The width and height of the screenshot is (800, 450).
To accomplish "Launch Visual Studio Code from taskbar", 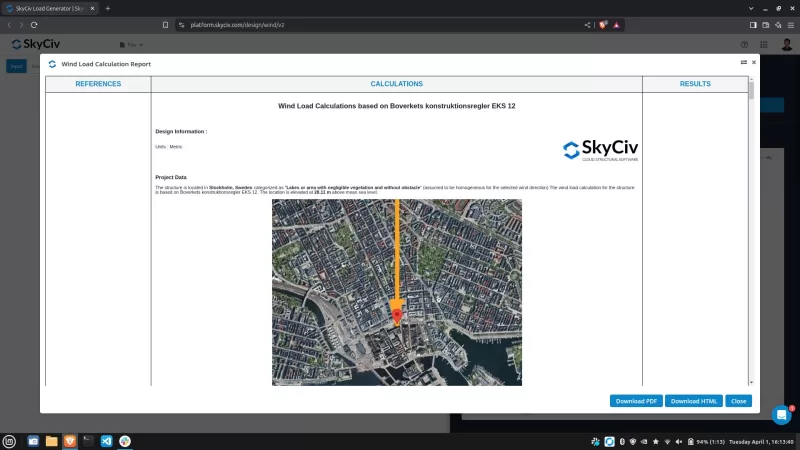I will pos(106,441).
